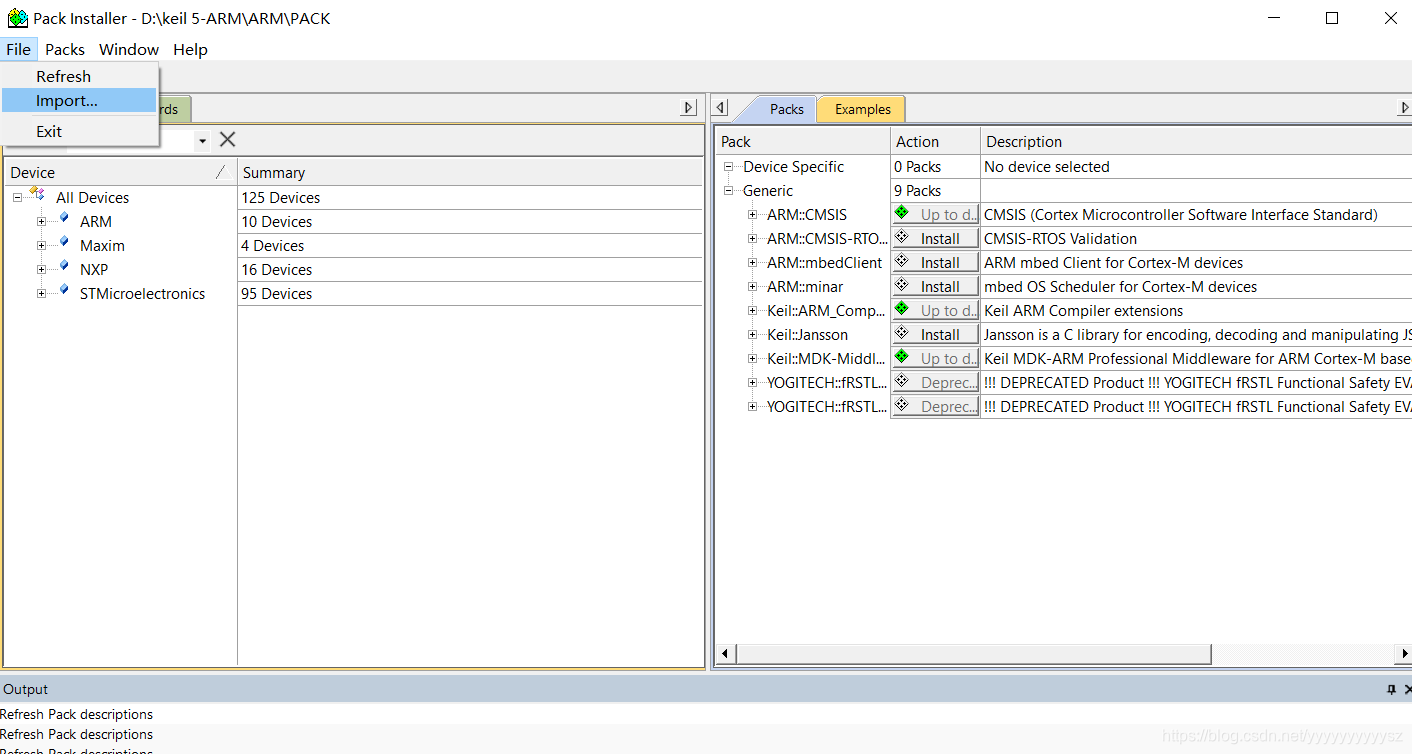Click Install for ARM::mbedClient
Screen dimensions: 1412x754
(935, 262)
